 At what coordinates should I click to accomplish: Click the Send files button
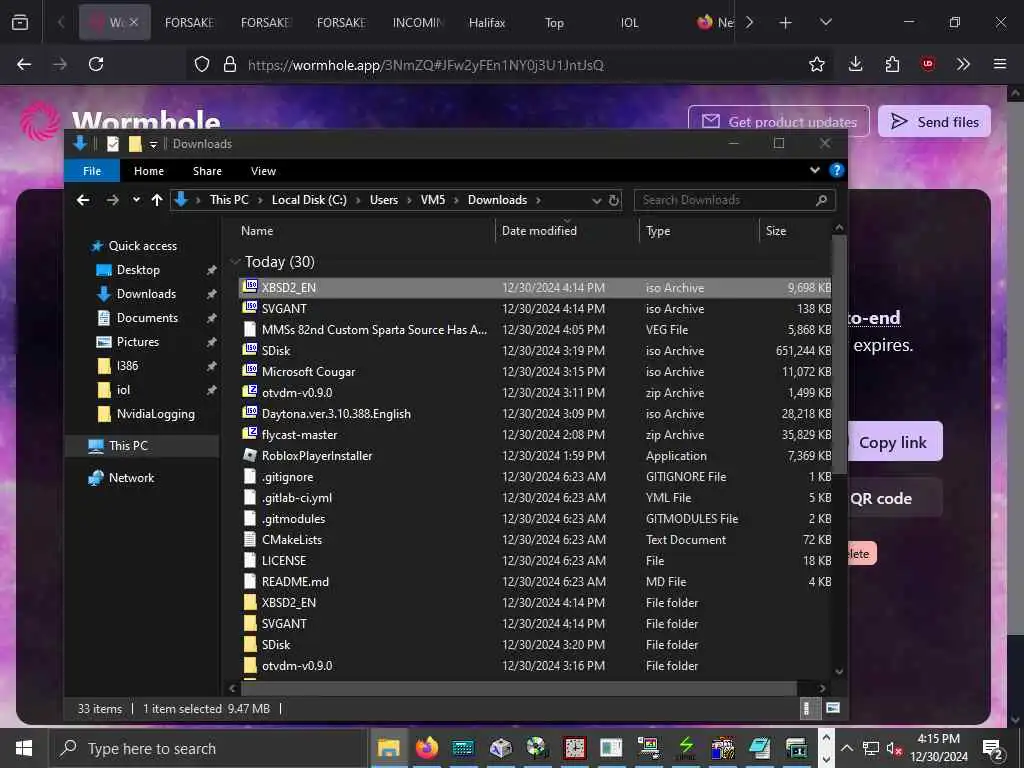[x=934, y=121]
